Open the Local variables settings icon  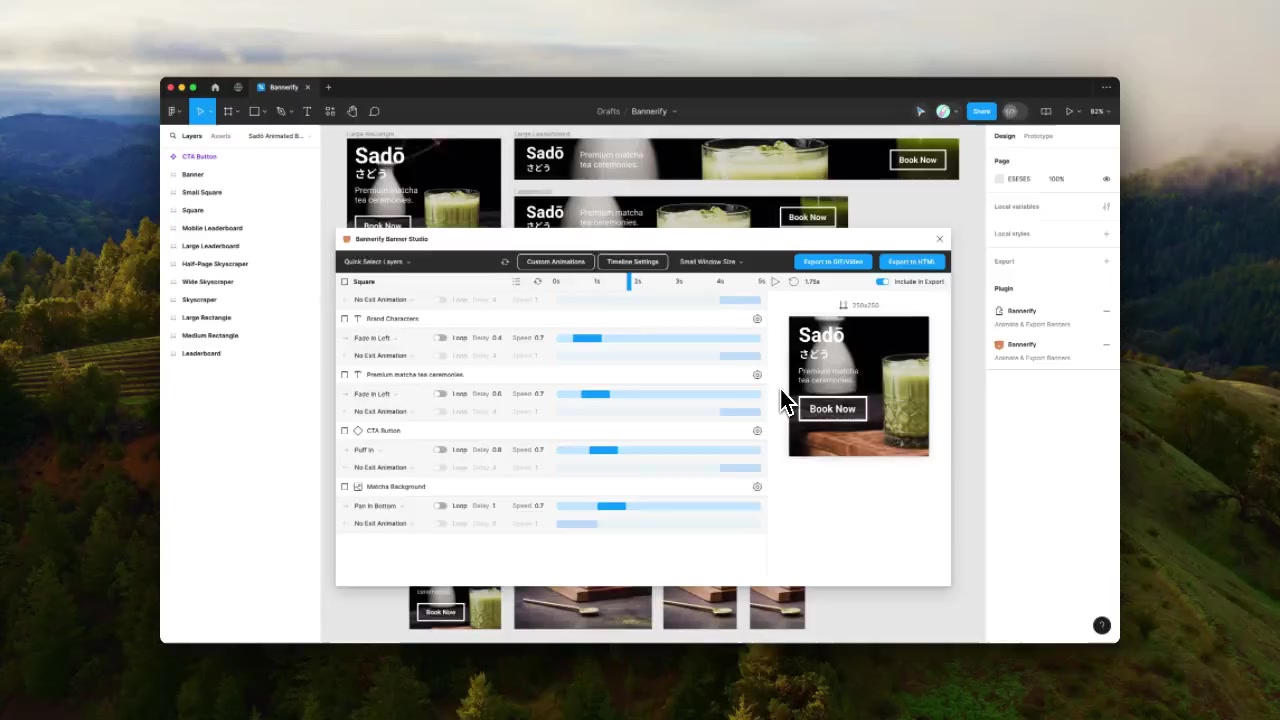coord(1106,207)
